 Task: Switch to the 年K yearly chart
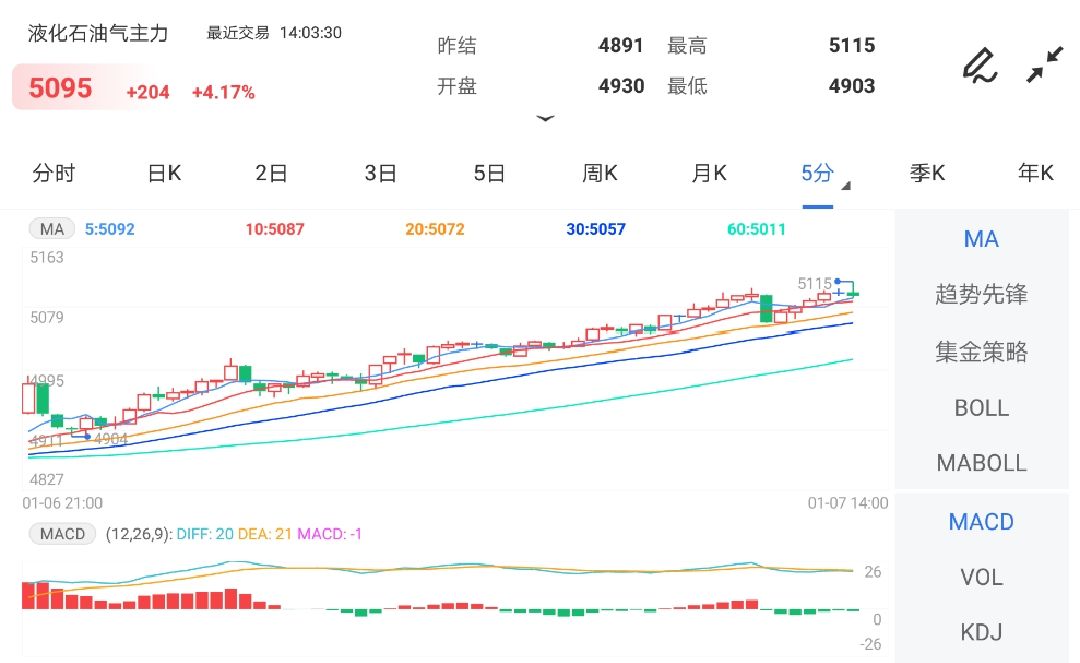[x=1036, y=173]
